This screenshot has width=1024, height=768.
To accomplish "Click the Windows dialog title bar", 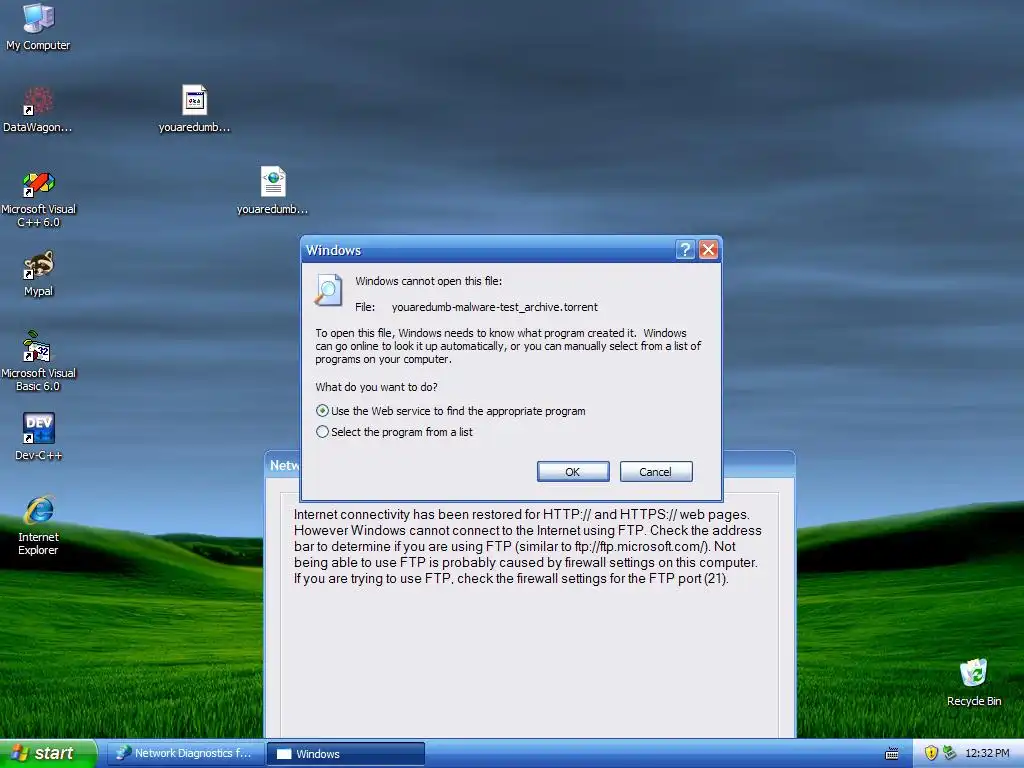I will 487,249.
